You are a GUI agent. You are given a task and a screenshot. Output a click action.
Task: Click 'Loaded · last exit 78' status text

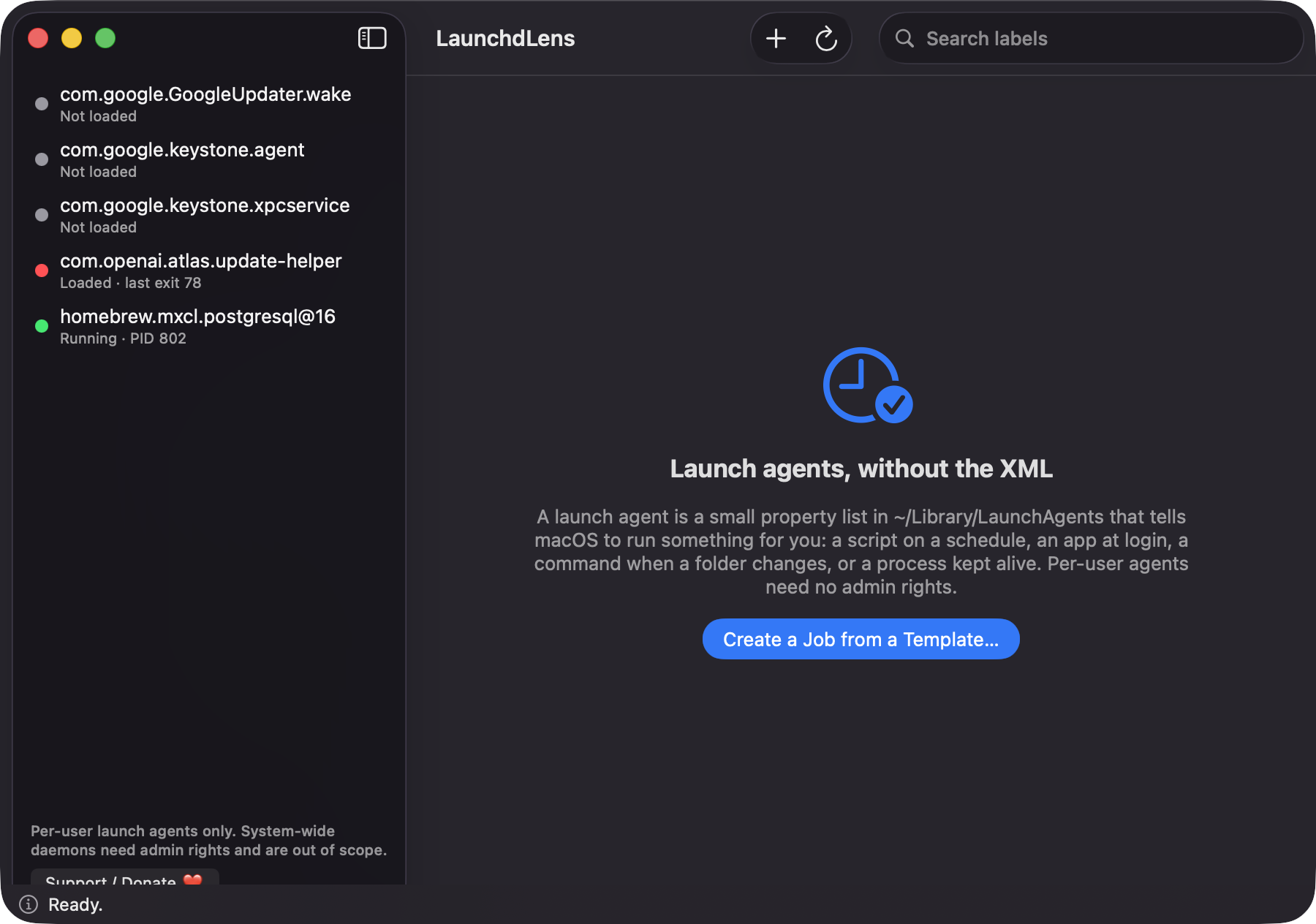pos(130,283)
